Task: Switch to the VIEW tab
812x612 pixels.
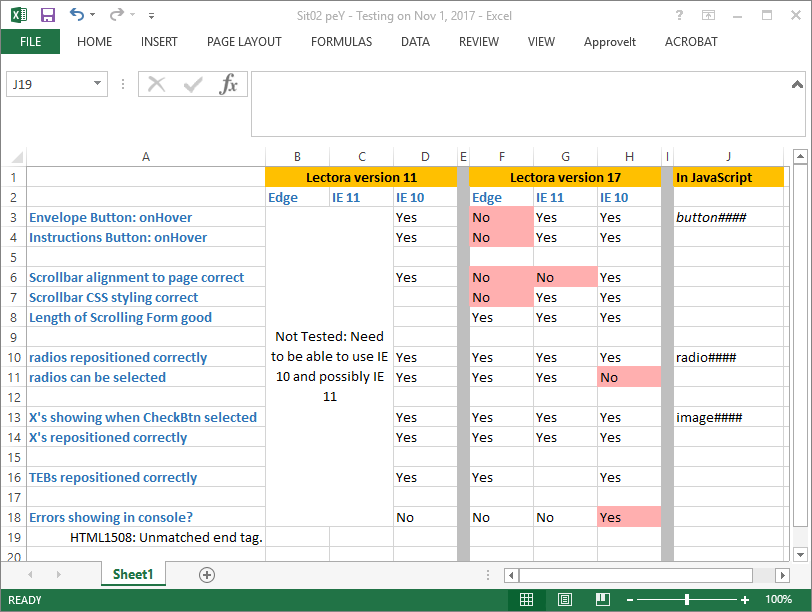Action: click(541, 41)
